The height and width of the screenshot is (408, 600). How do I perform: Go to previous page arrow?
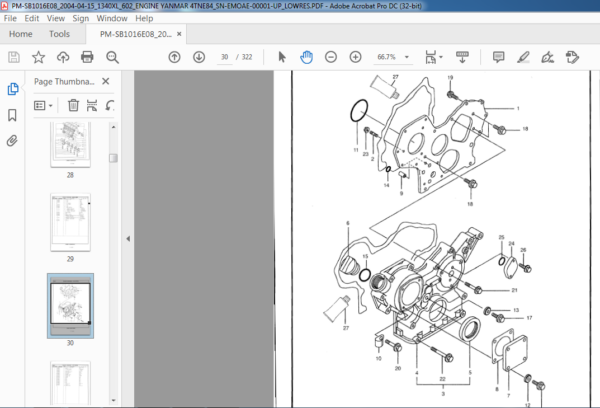174,57
